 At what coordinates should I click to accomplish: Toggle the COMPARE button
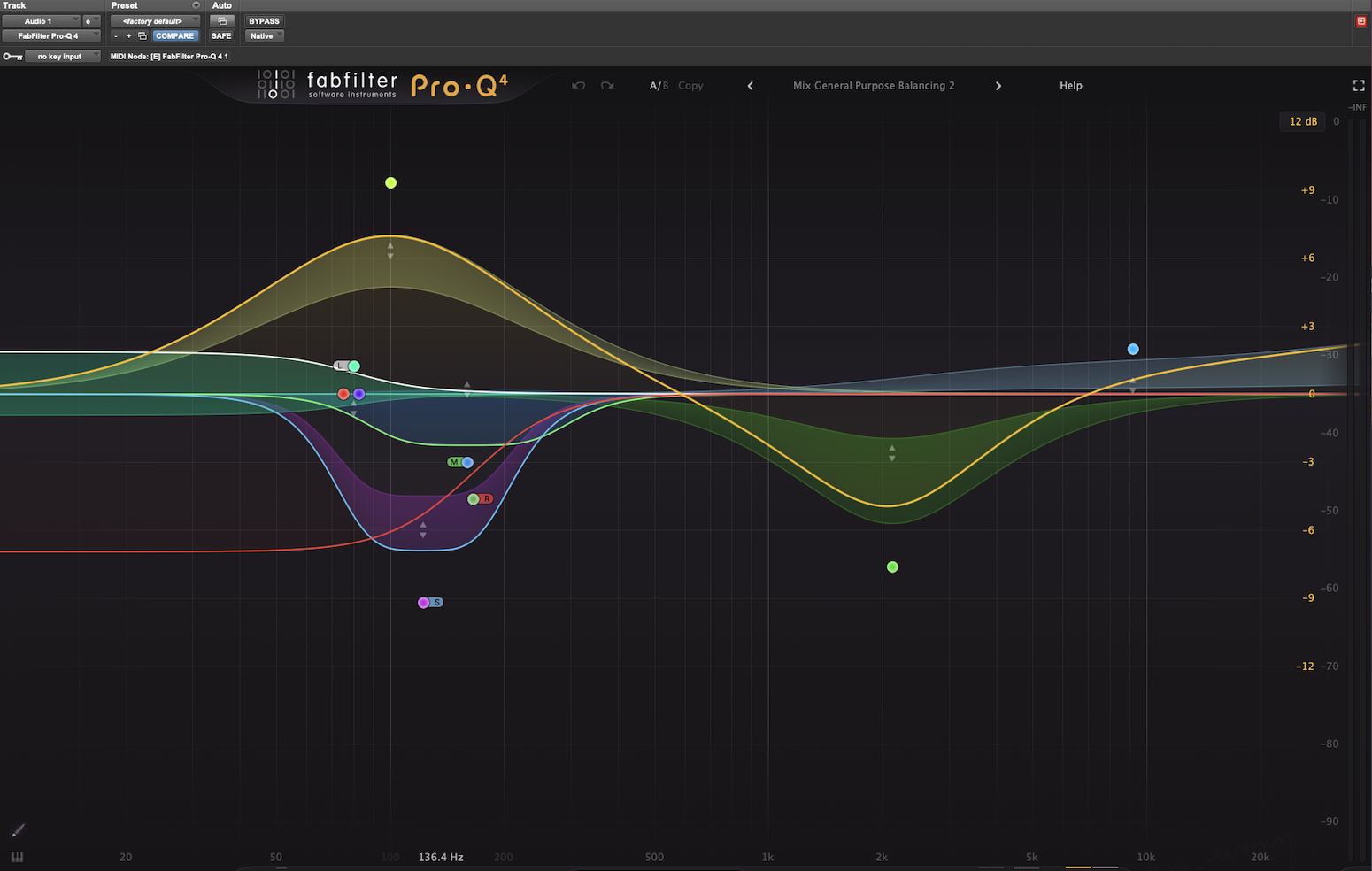(174, 36)
